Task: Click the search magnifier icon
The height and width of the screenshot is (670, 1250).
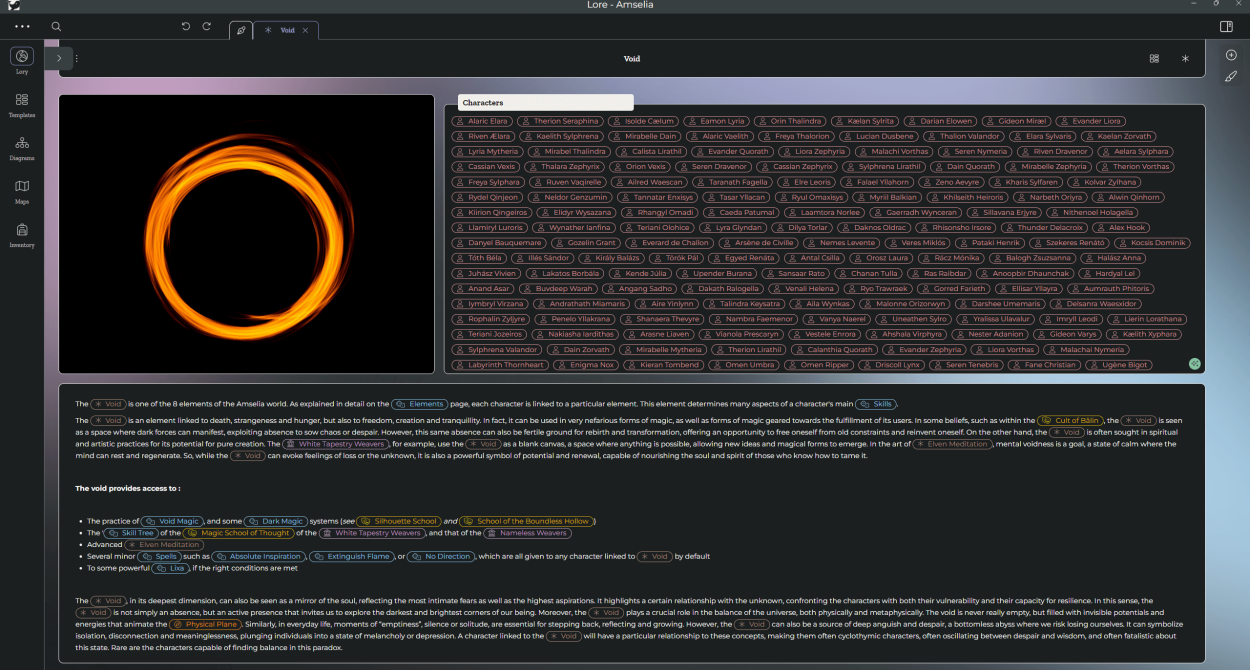Action: 56,27
